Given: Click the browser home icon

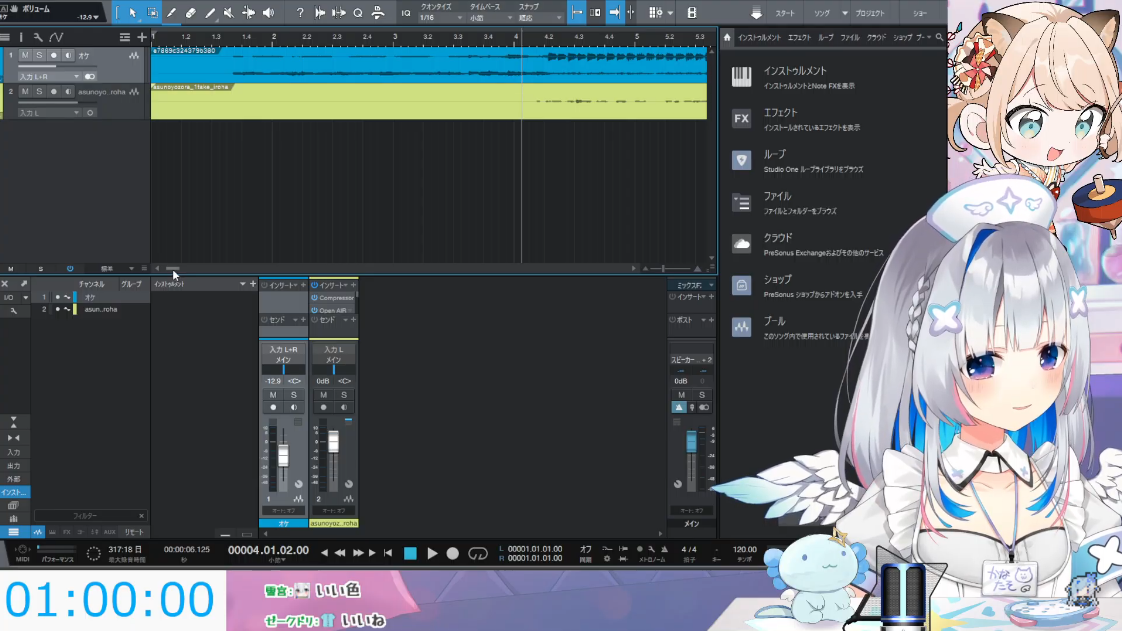Looking at the screenshot, I should coord(727,37).
